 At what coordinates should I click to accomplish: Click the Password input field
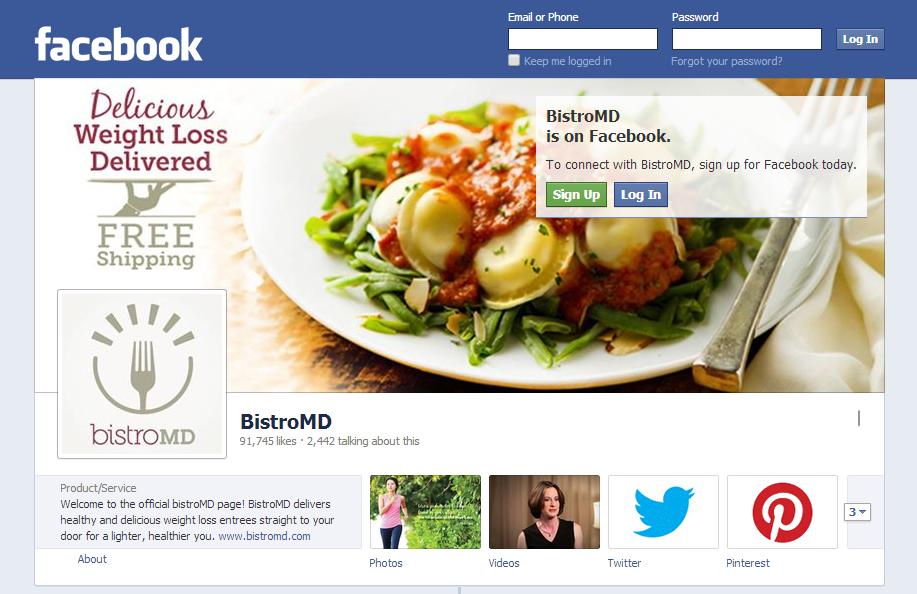point(746,39)
